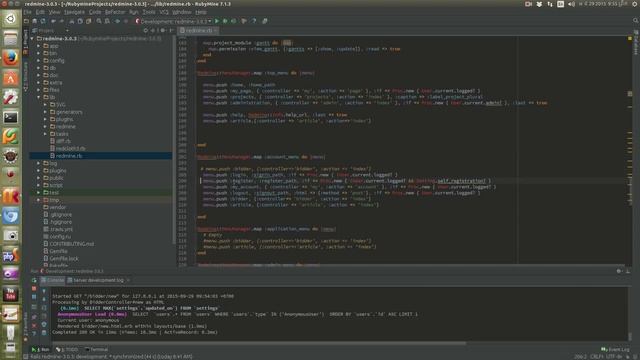
Task: Click the sound volume icon in the system tray
Action: click(x=571, y=4)
